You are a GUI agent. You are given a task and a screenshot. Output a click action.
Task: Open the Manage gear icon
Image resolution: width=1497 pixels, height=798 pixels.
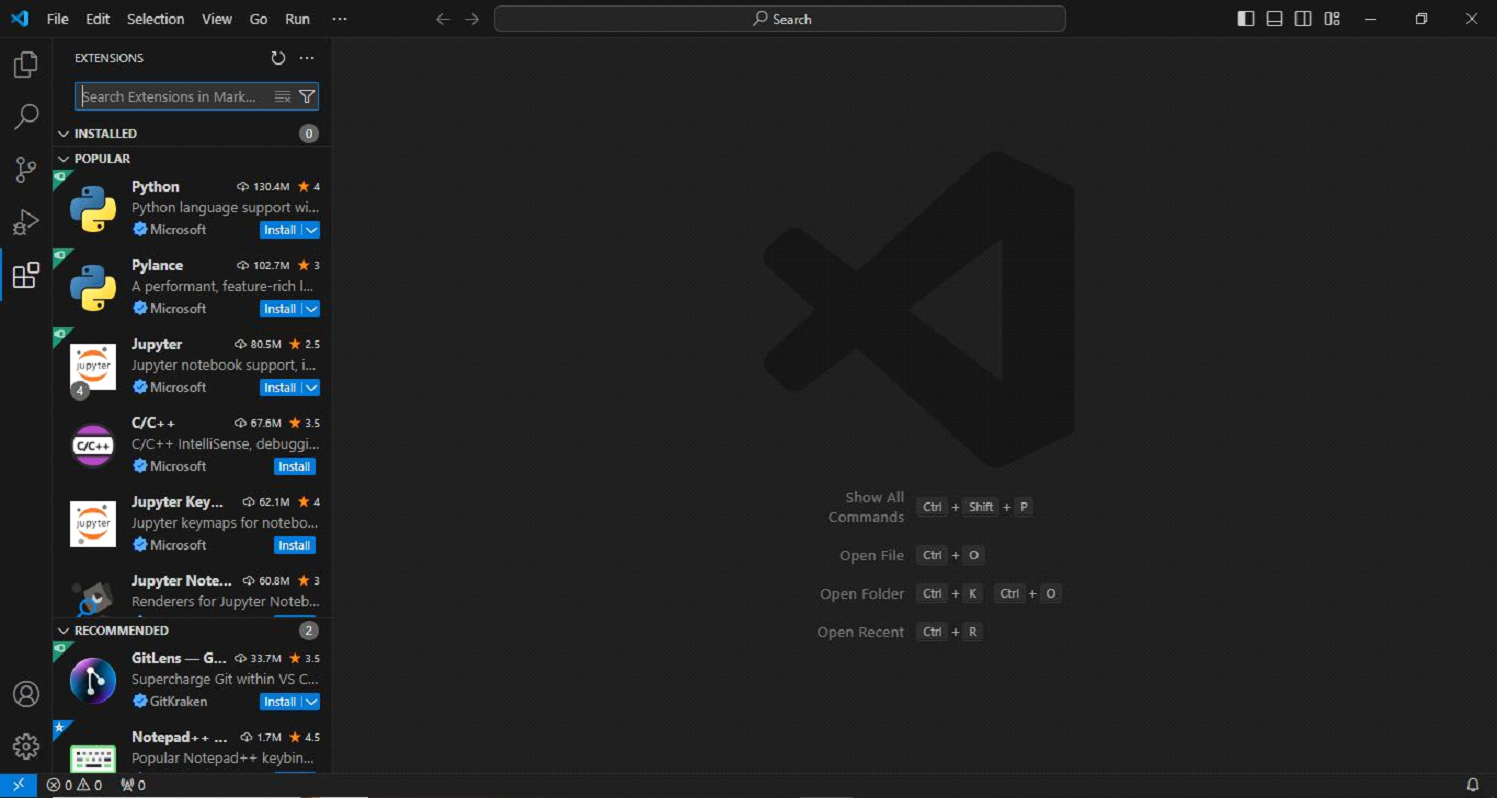(26, 746)
